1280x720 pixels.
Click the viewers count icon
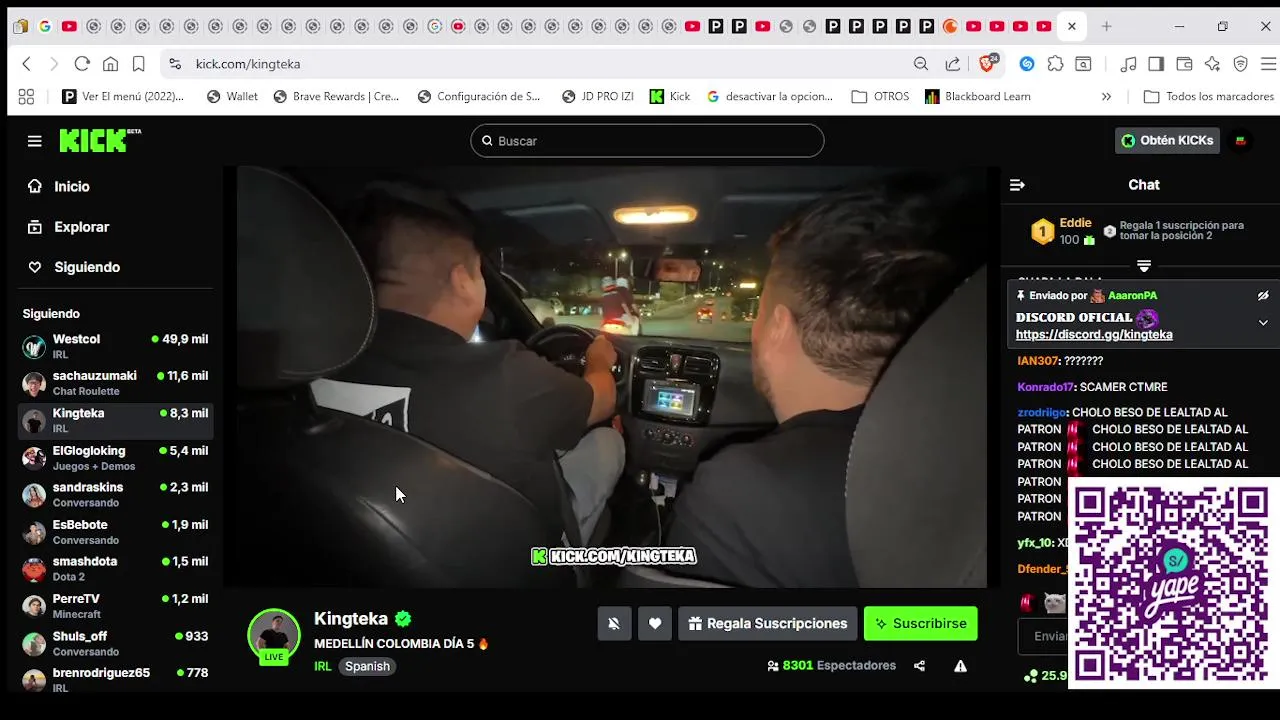(773, 666)
